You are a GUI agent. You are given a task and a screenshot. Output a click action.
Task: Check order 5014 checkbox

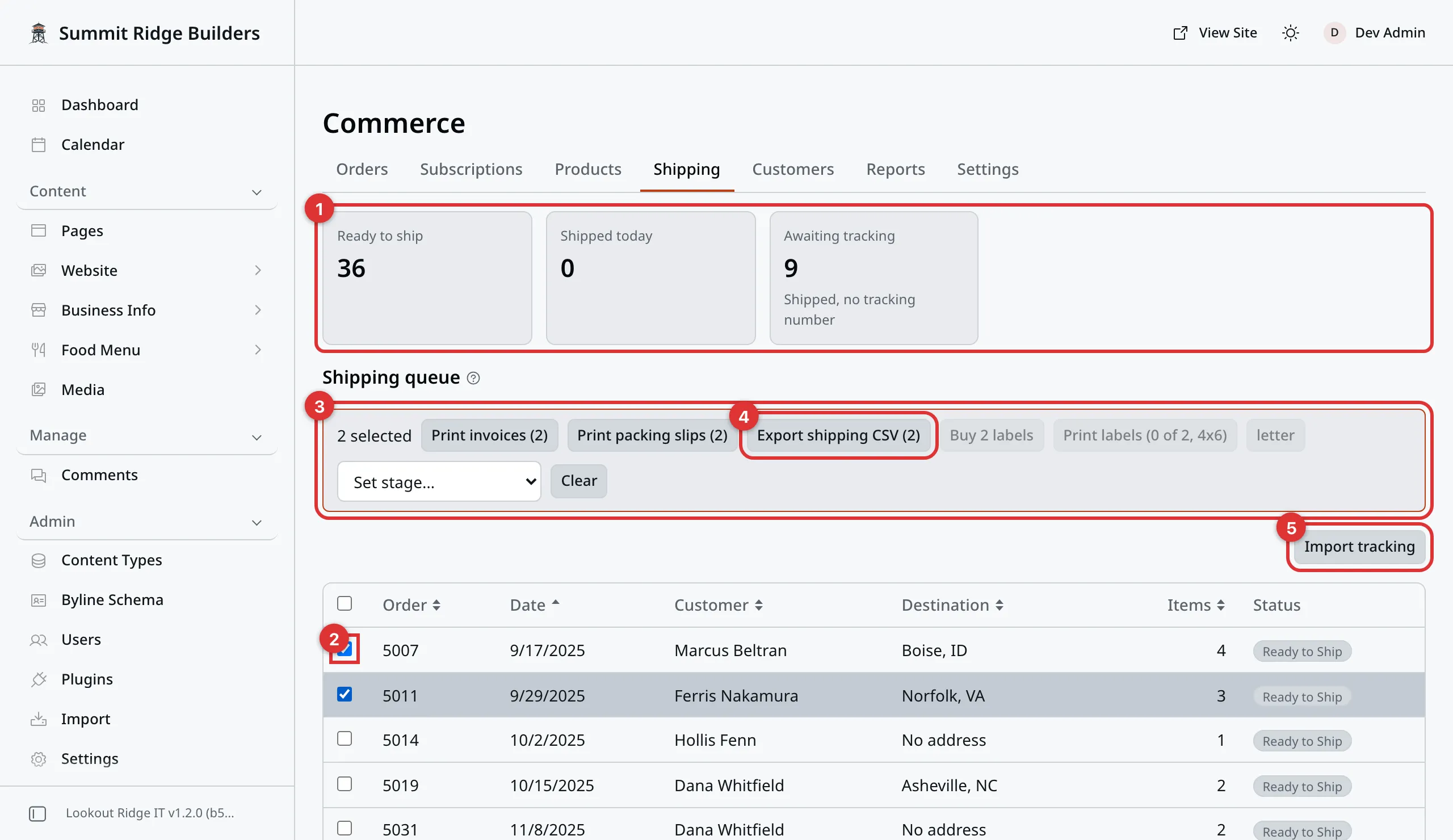(345, 738)
